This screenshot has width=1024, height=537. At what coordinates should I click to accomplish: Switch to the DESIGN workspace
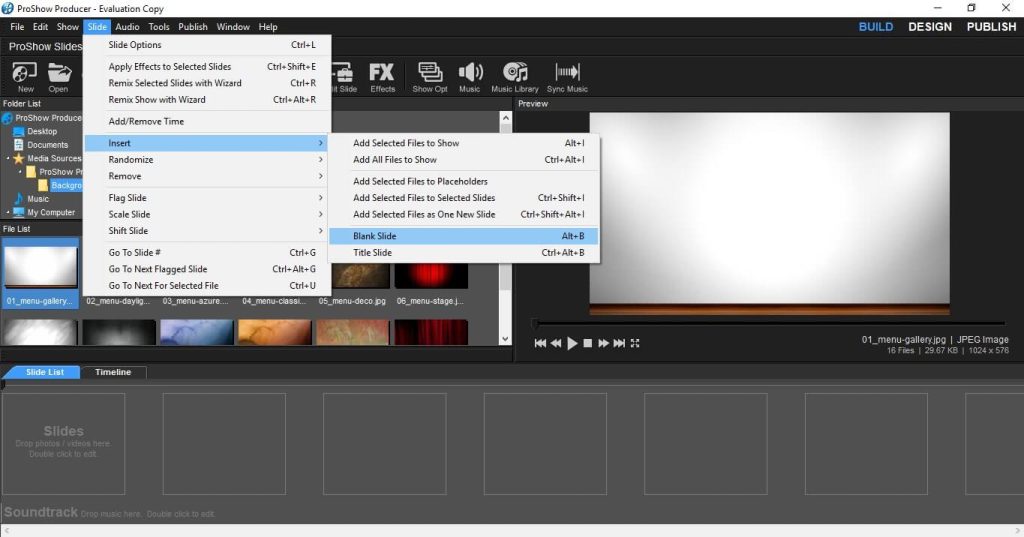929,27
